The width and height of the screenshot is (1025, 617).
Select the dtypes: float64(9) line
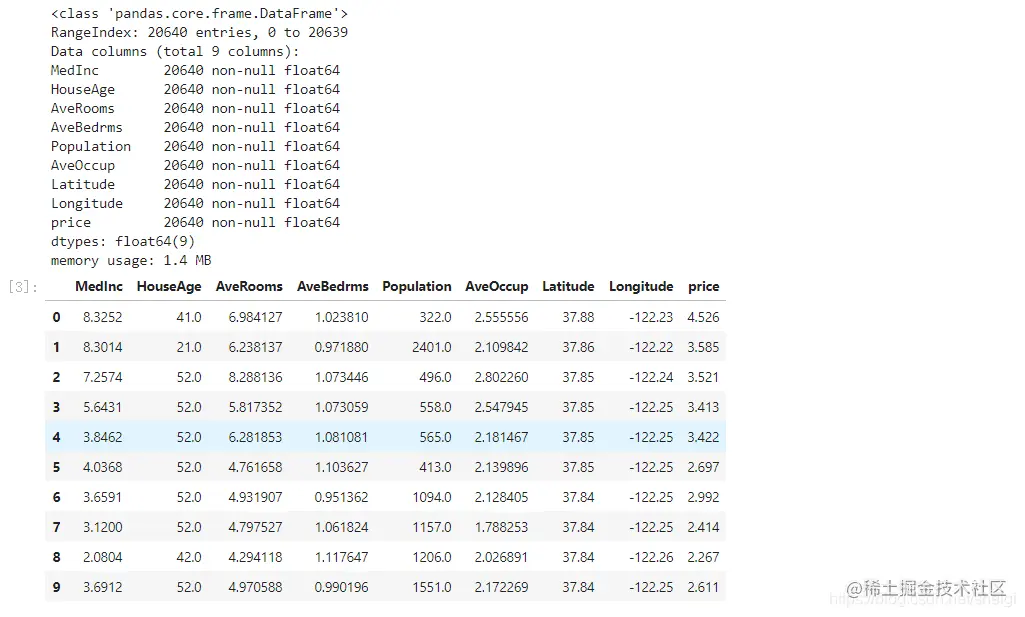pos(123,241)
